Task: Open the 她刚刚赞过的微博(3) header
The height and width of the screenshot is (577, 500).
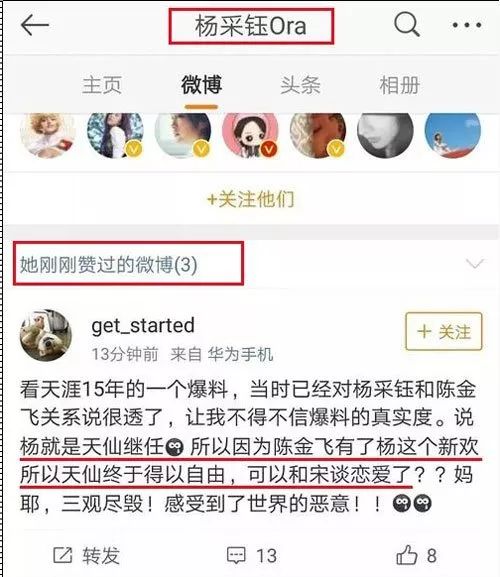Action: pyautogui.click(x=109, y=264)
